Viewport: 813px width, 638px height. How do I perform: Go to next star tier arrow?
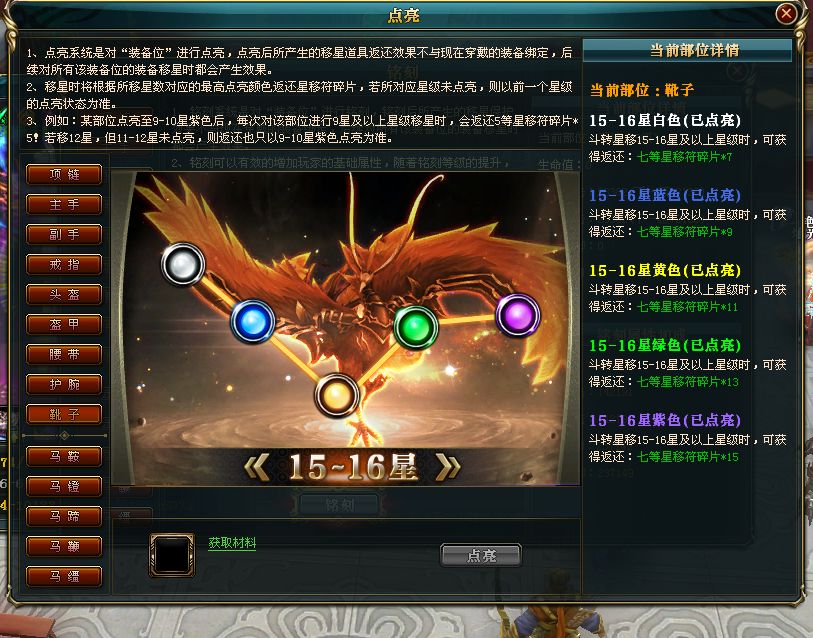(448, 467)
